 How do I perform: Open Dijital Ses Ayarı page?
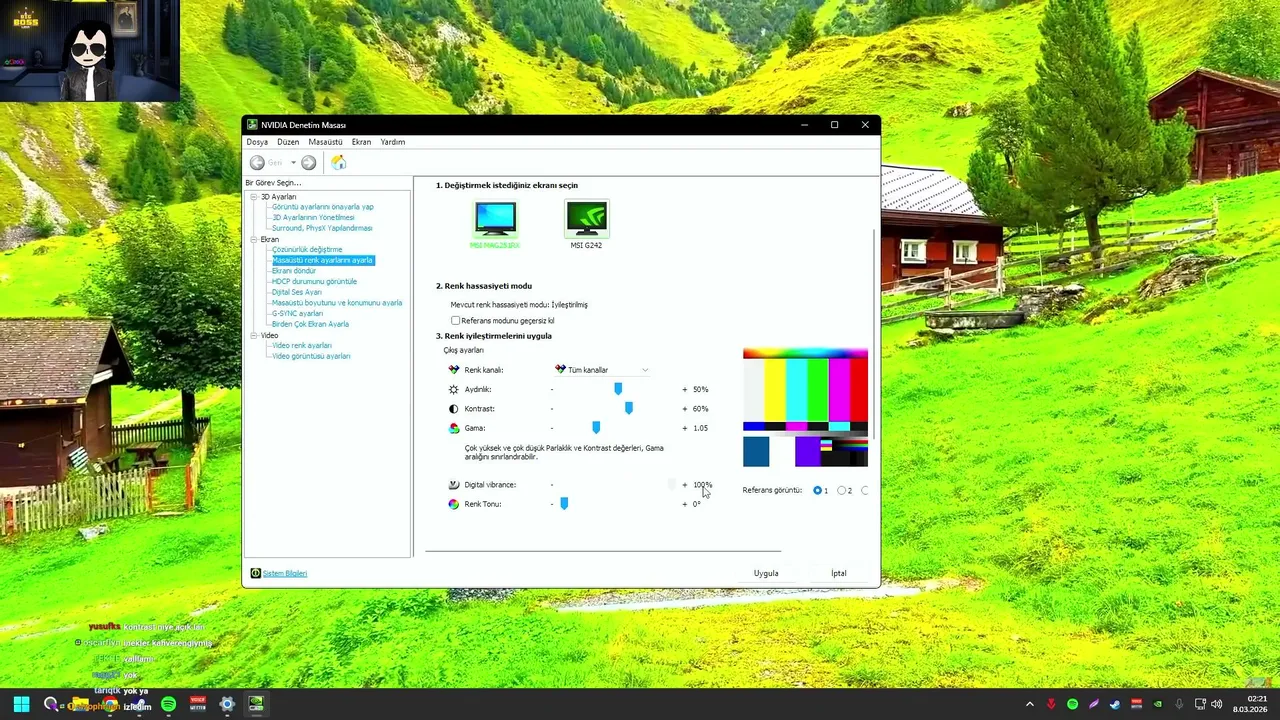point(297,292)
